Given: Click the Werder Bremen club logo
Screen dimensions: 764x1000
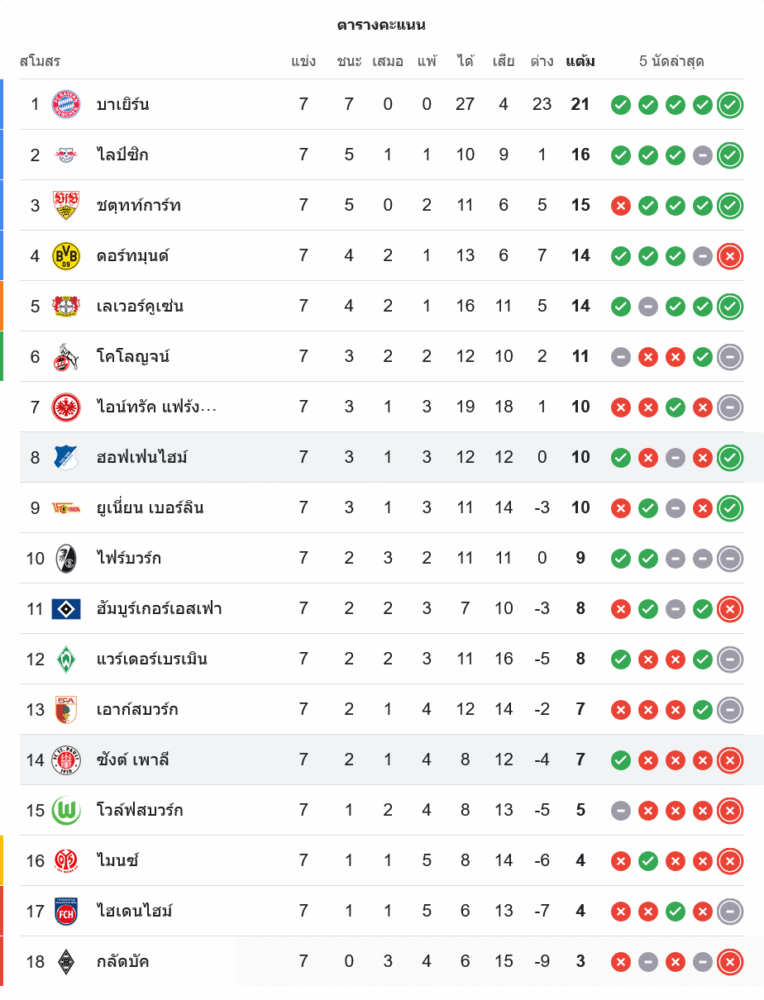Looking at the screenshot, I should click(66, 659).
